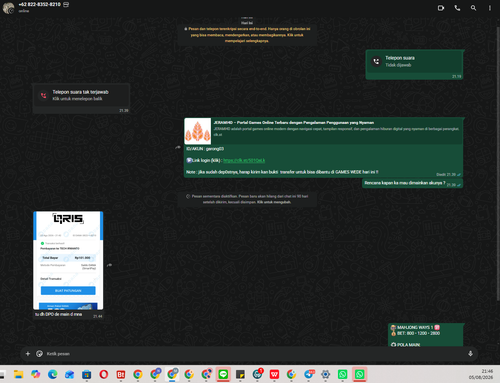Open the LINE app from the taskbar

tap(223, 374)
